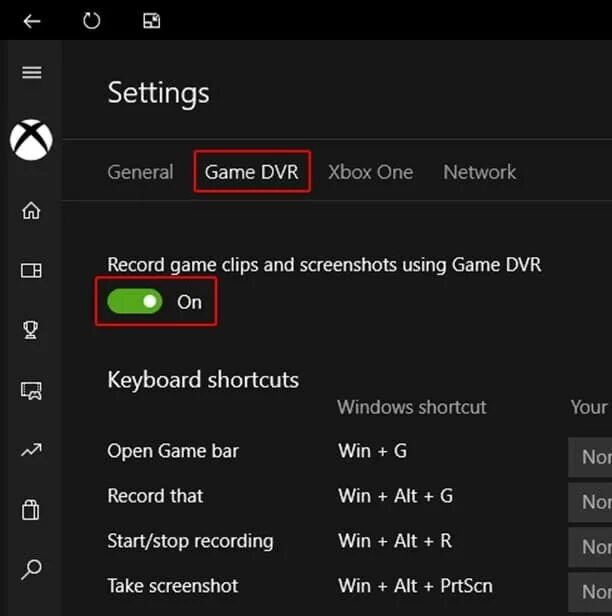Screen dimensions: 612x616
Task: Expand the Record that shortcut dropdown
Action: [591, 501]
